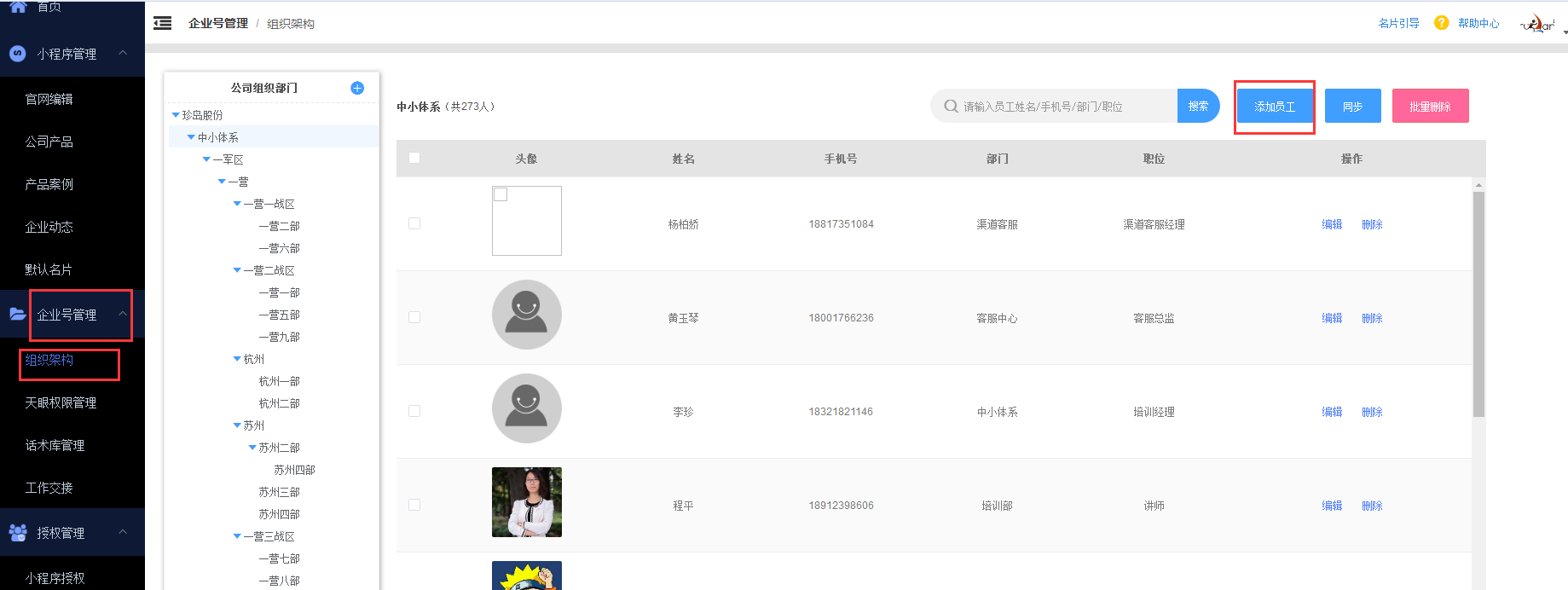The width and height of the screenshot is (1568, 590).
Task: Click the 授权管理 users icon
Action: point(17,533)
